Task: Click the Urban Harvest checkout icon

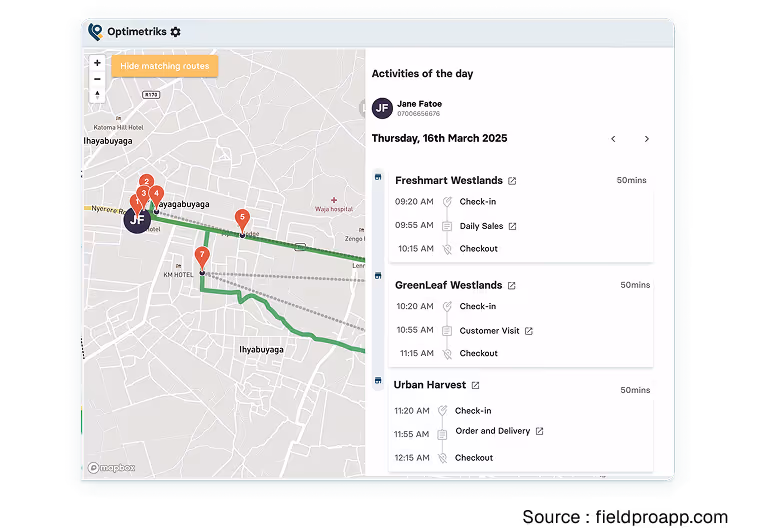Action: (x=443, y=458)
